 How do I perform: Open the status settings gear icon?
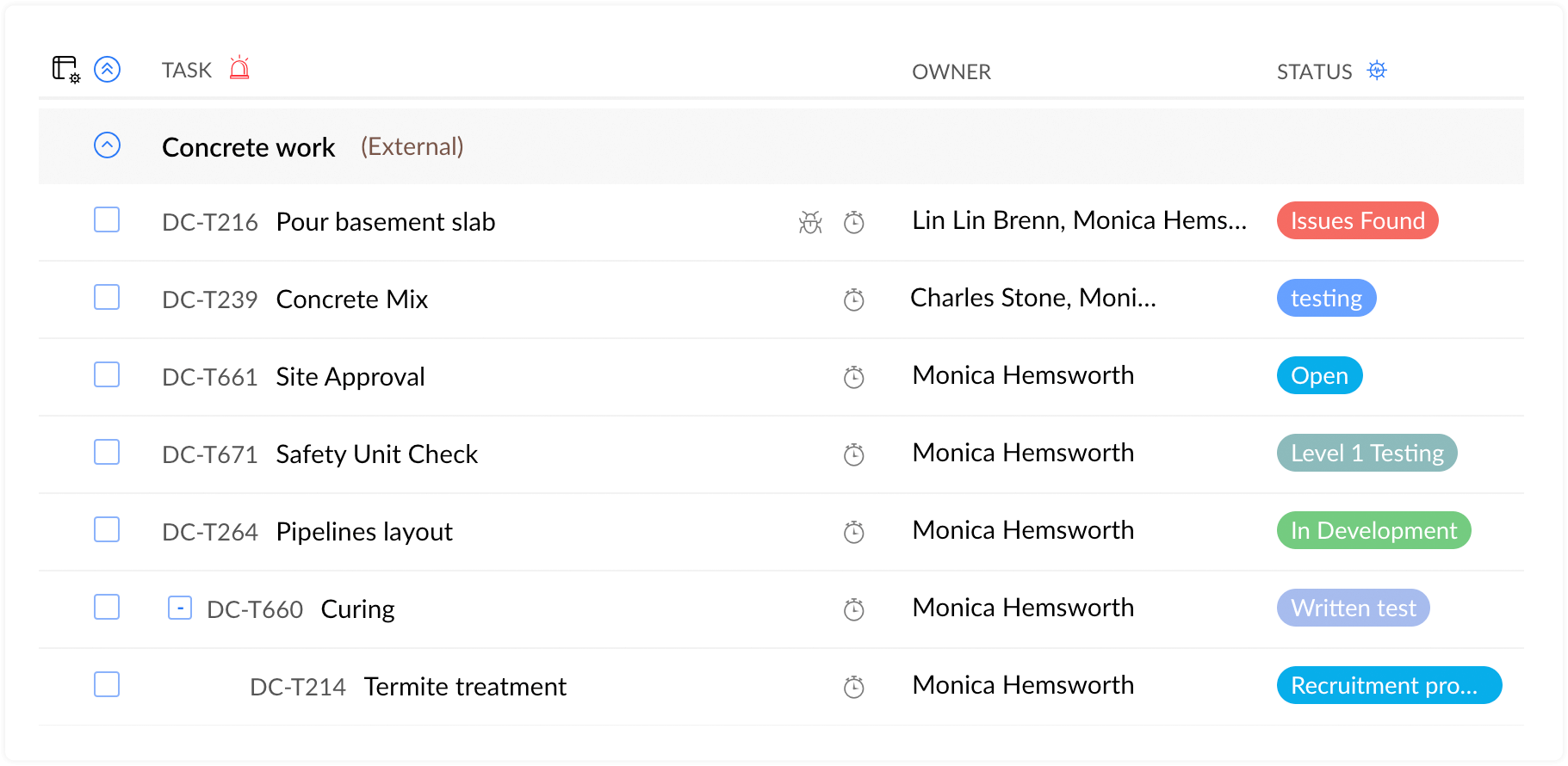pos(1377,71)
